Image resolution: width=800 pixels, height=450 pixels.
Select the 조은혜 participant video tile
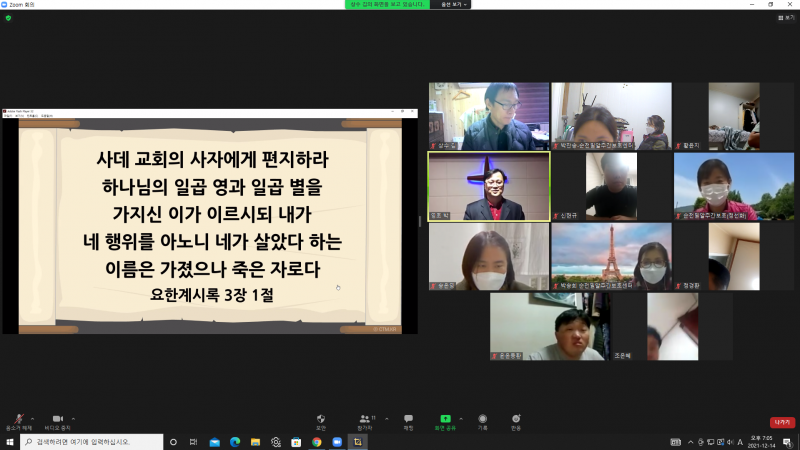coord(672,327)
